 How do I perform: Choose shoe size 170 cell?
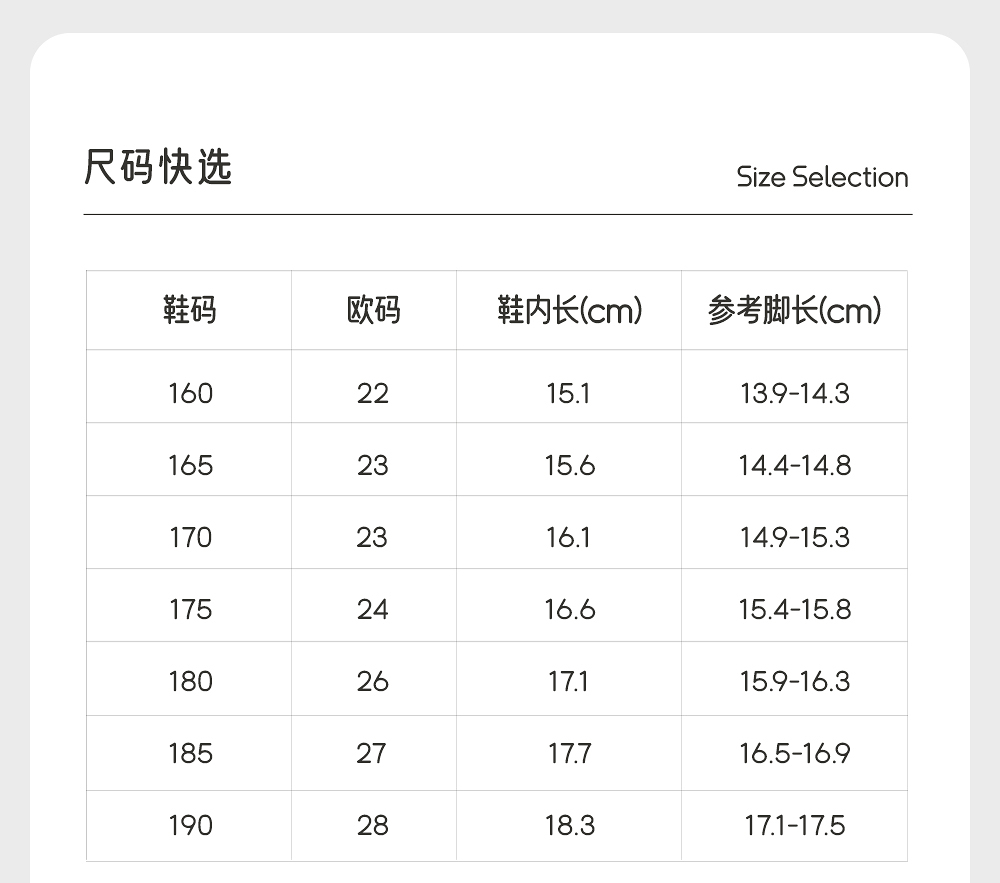(190, 537)
